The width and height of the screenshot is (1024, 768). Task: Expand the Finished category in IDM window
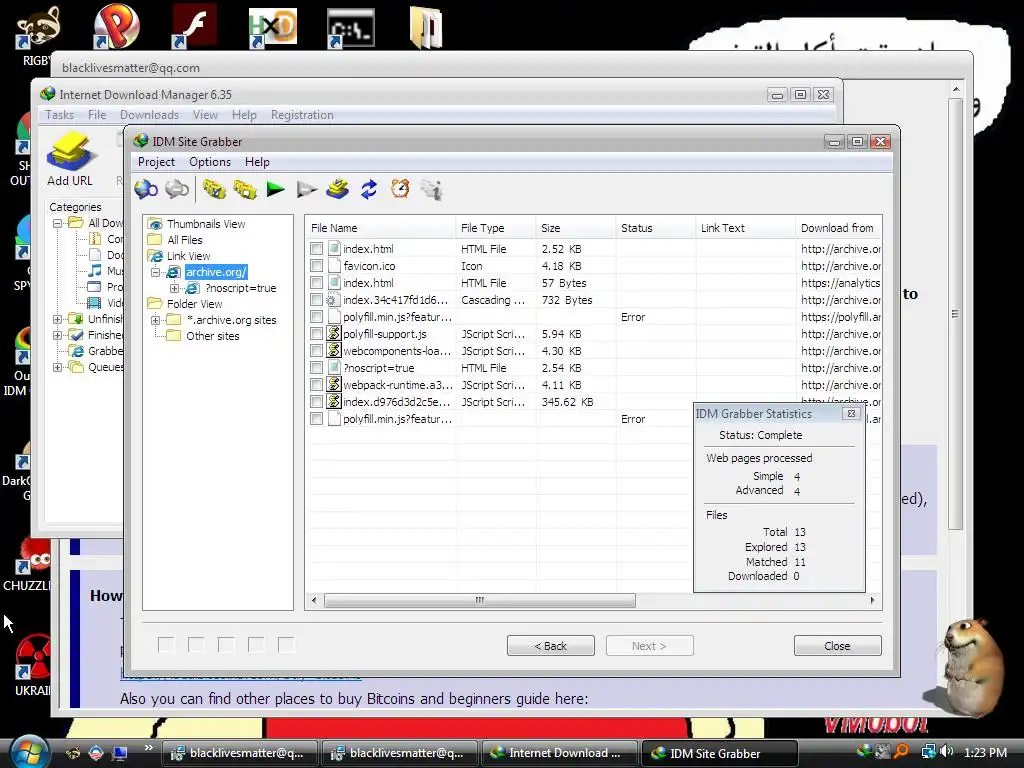pos(57,335)
